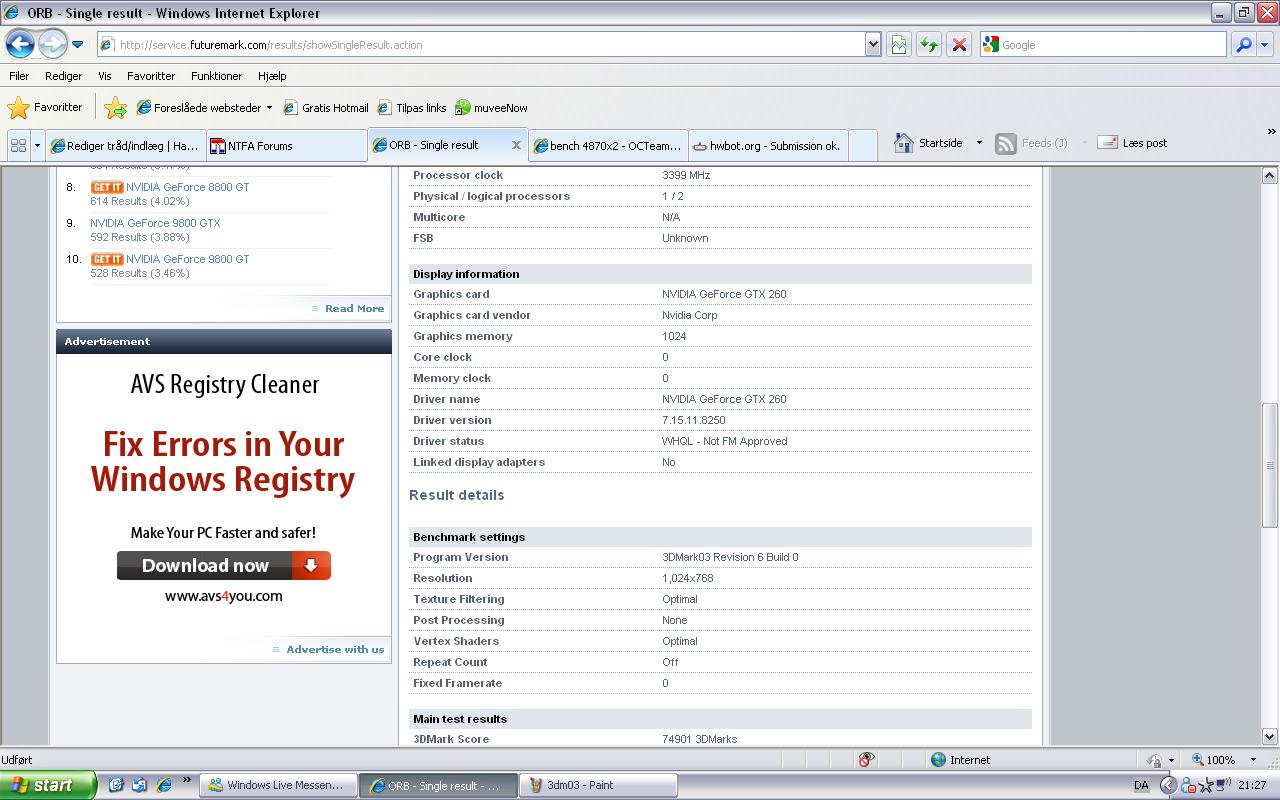
Task: Switch to the Rediger tråd/indlæg tab
Action: [x=126, y=145]
